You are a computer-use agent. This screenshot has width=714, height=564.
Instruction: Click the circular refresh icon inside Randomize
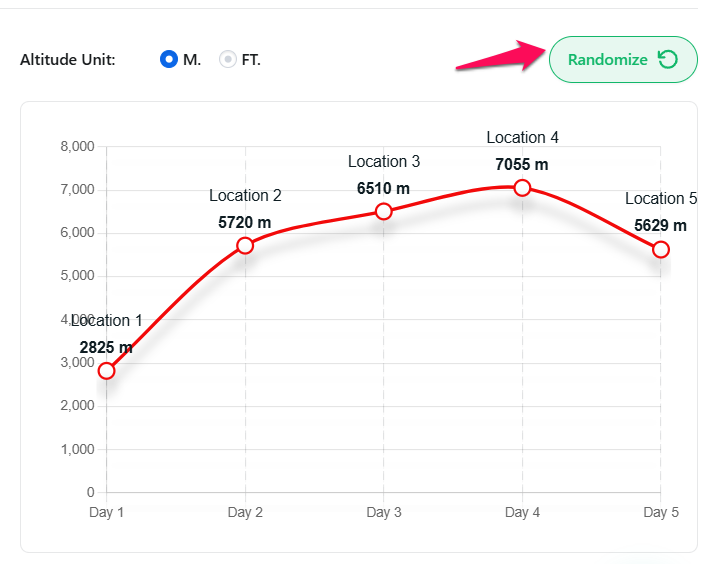coord(667,60)
